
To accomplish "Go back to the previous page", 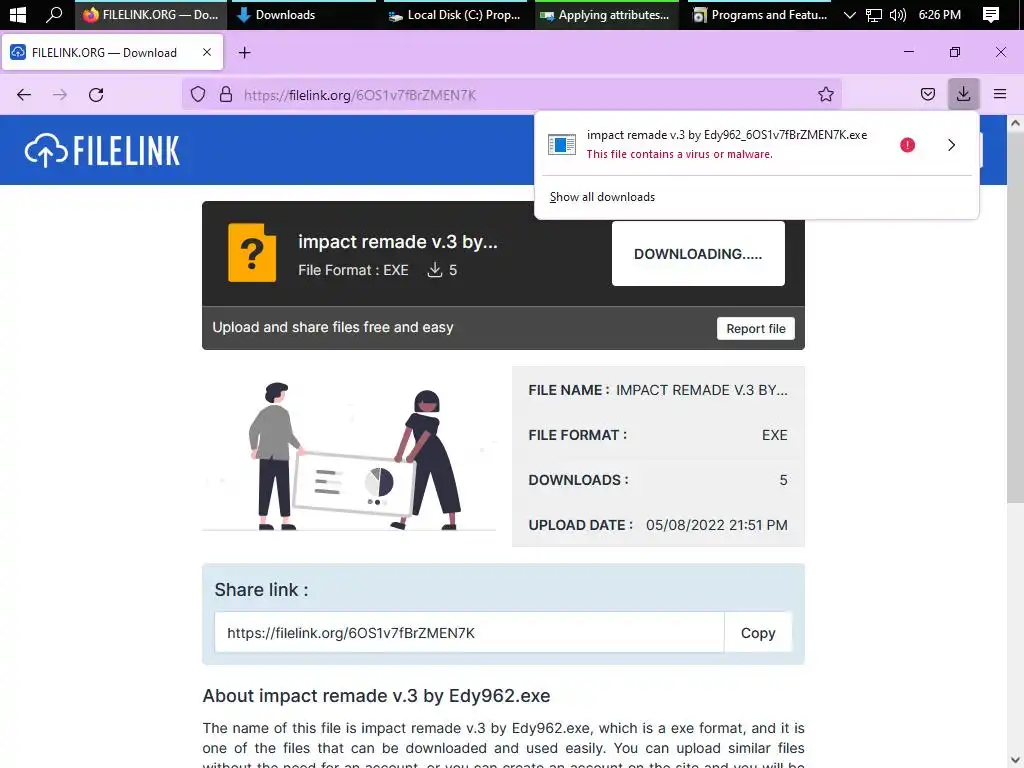I will [24, 95].
